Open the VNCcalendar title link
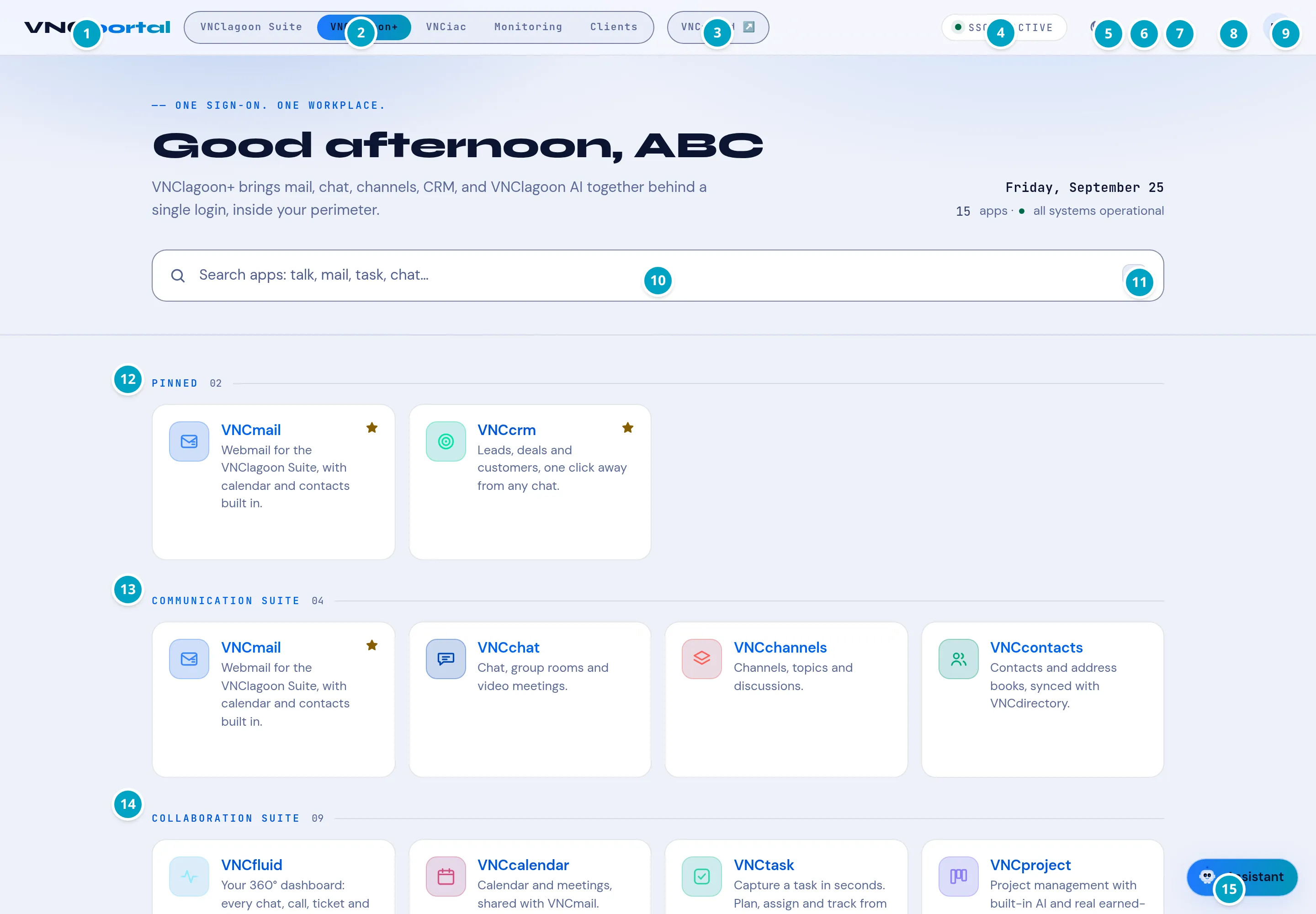Image resolution: width=1316 pixels, height=914 pixels. (x=523, y=865)
